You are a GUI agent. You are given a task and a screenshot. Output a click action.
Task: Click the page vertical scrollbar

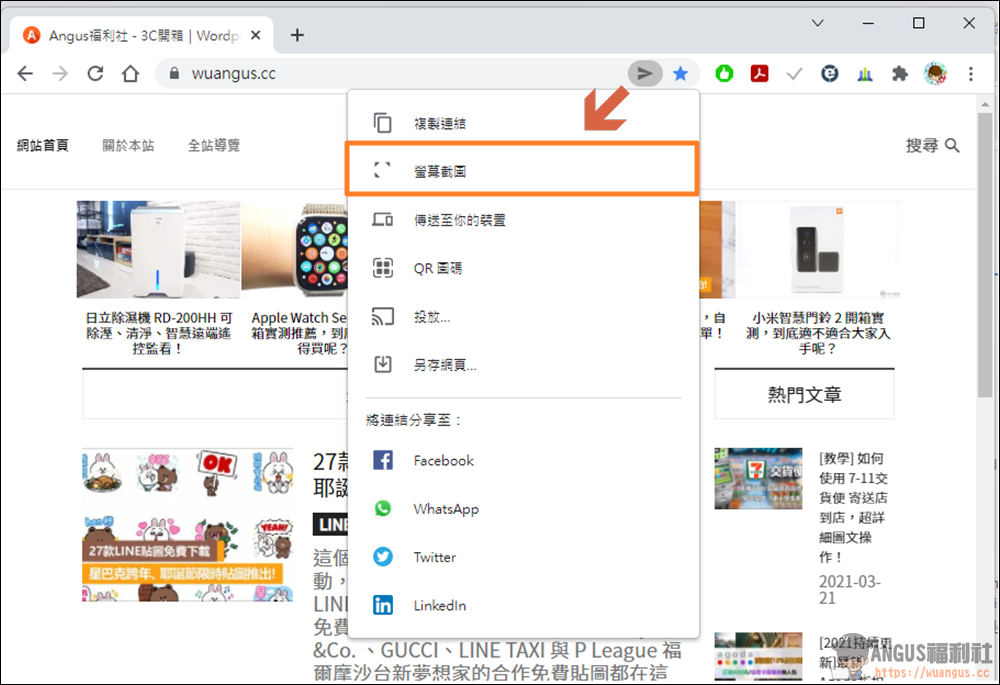(x=985, y=255)
